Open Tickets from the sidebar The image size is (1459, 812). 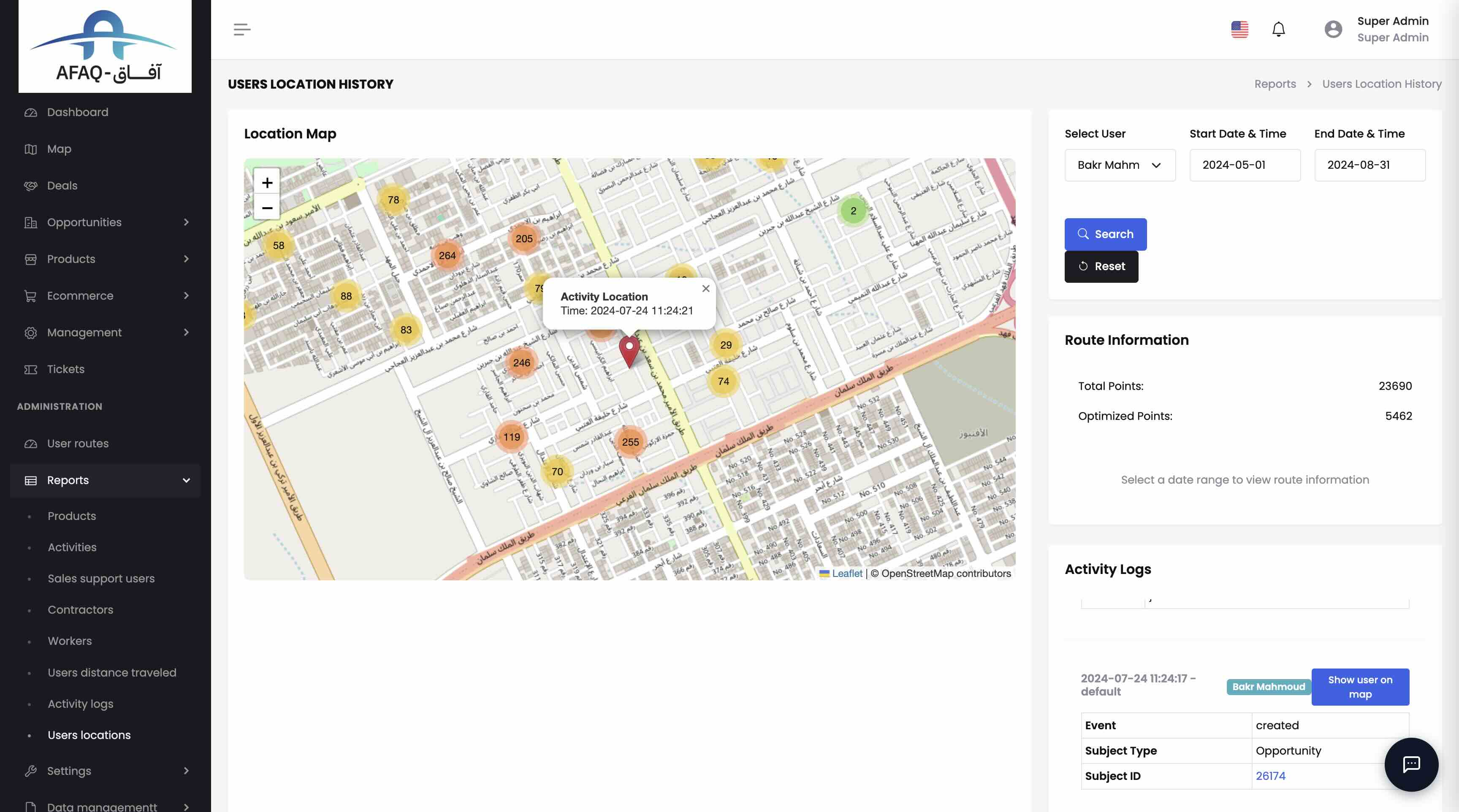(x=106, y=369)
